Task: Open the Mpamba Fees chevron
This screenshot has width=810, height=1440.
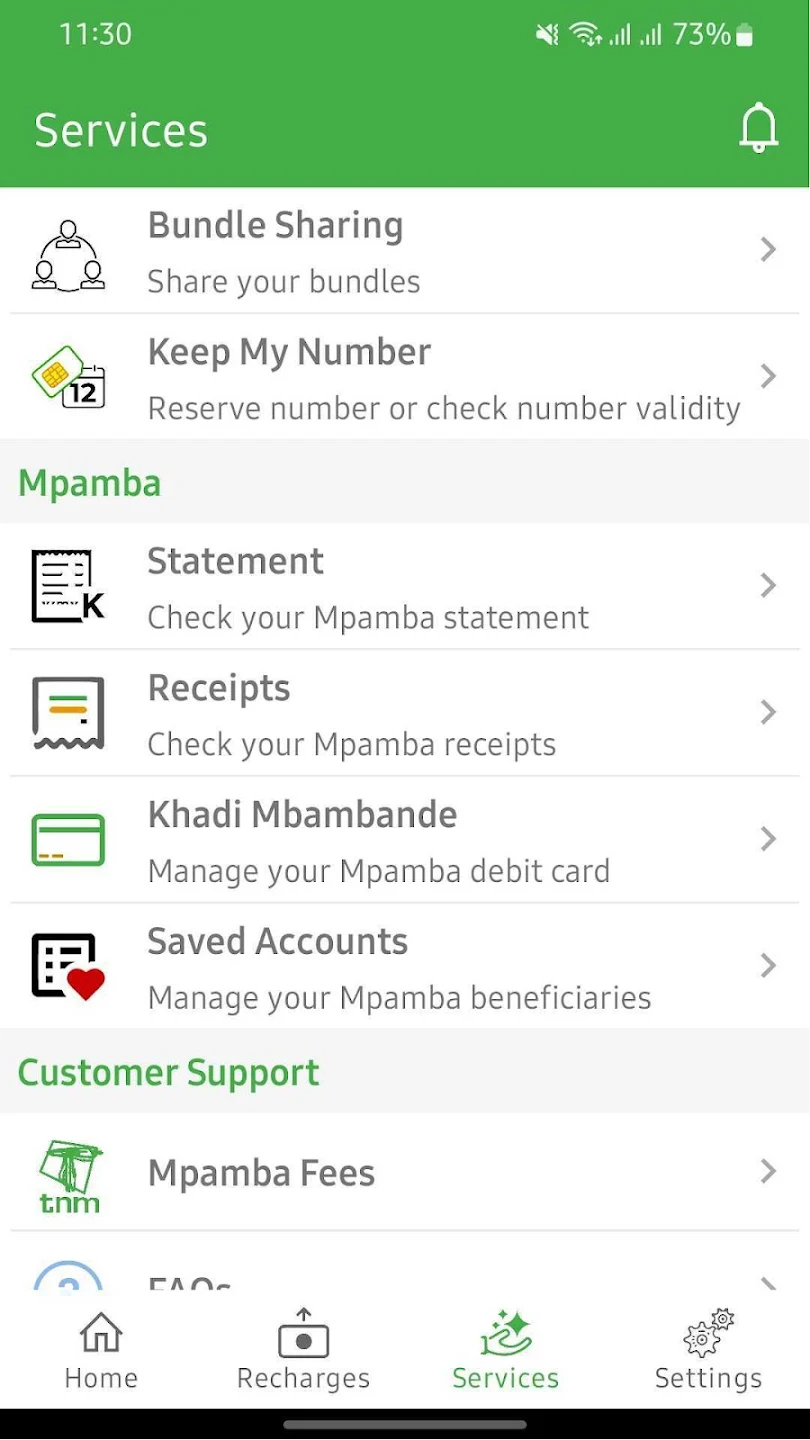Action: (768, 1172)
